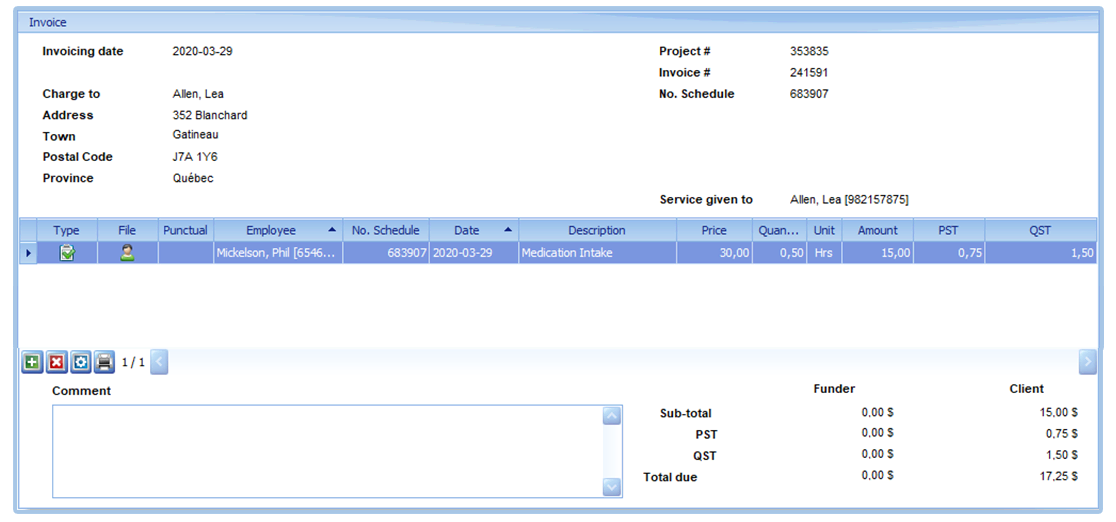Click the Type column header
1116x522 pixels.
[67, 230]
